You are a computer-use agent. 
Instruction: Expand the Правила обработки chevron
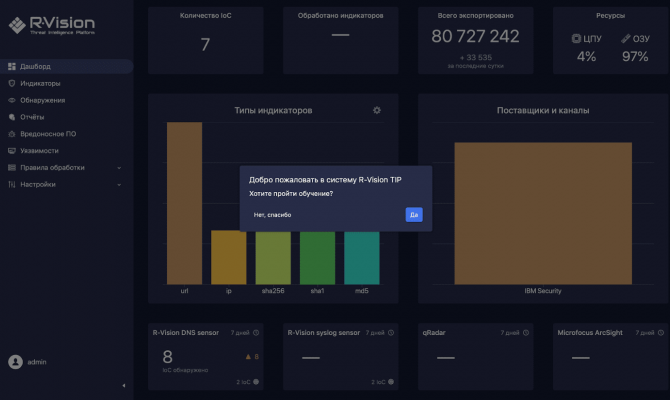(119, 168)
